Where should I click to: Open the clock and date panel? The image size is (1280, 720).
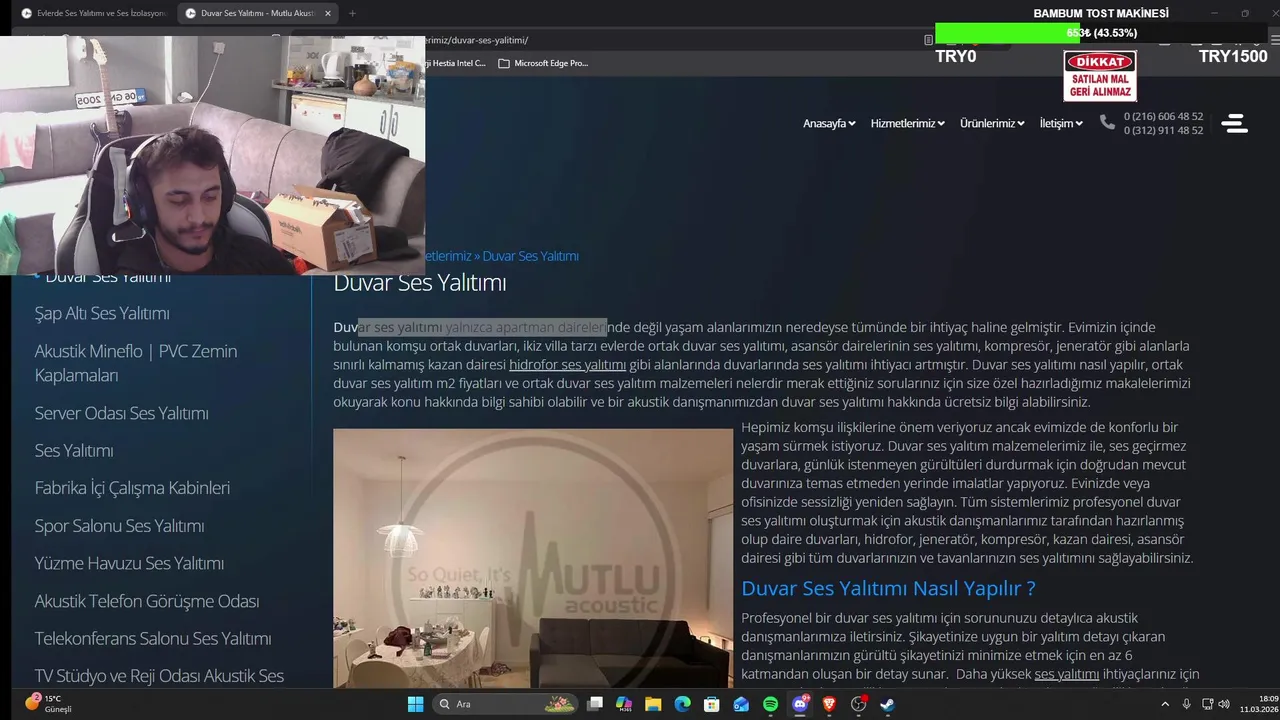[1259, 704]
